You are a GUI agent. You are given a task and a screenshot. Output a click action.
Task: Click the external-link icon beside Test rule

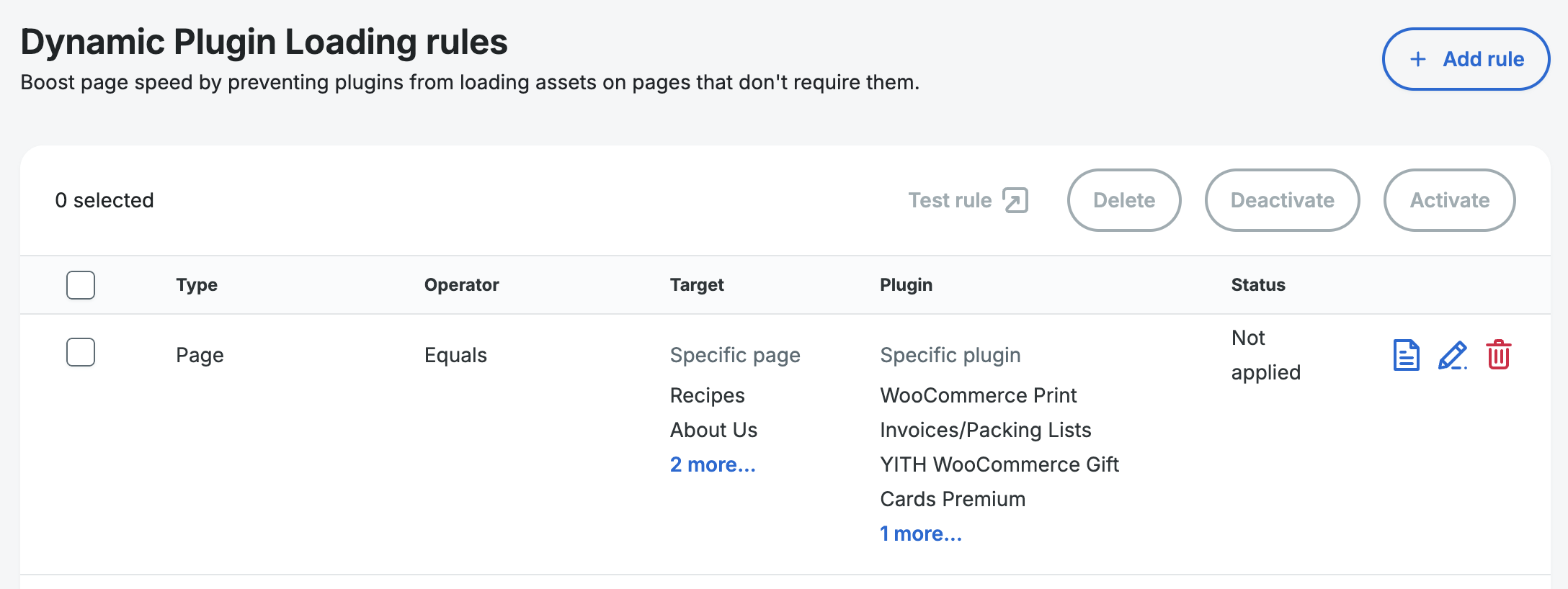click(1015, 200)
